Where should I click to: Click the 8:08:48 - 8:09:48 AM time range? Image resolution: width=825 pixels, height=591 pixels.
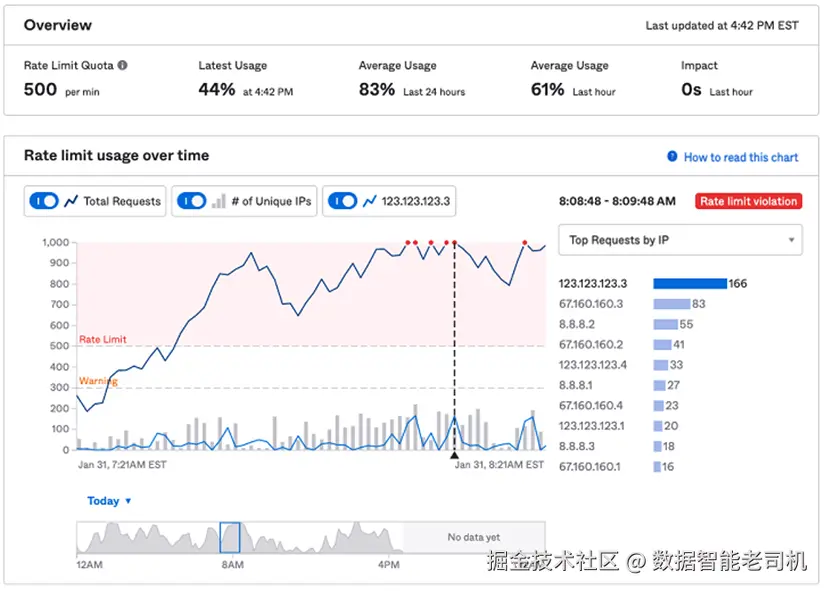617,201
